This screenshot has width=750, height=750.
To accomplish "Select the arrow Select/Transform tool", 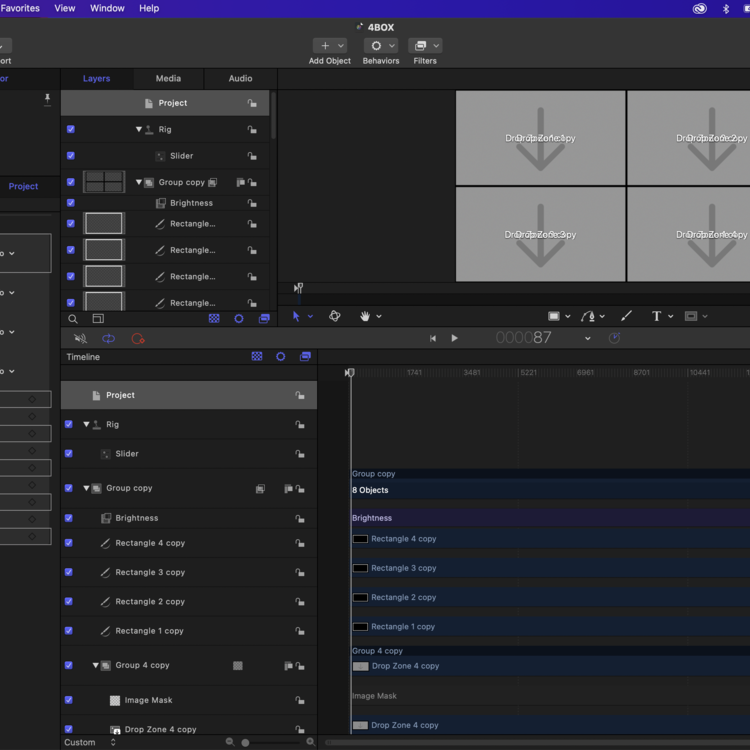I will 296,316.
